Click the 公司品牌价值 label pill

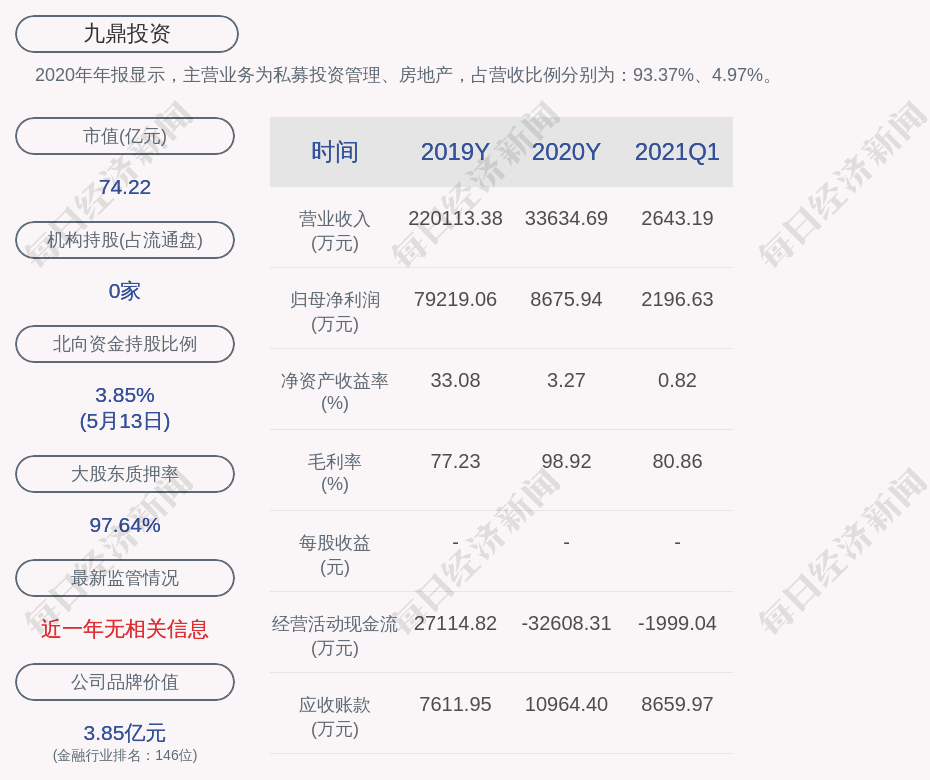tap(125, 682)
